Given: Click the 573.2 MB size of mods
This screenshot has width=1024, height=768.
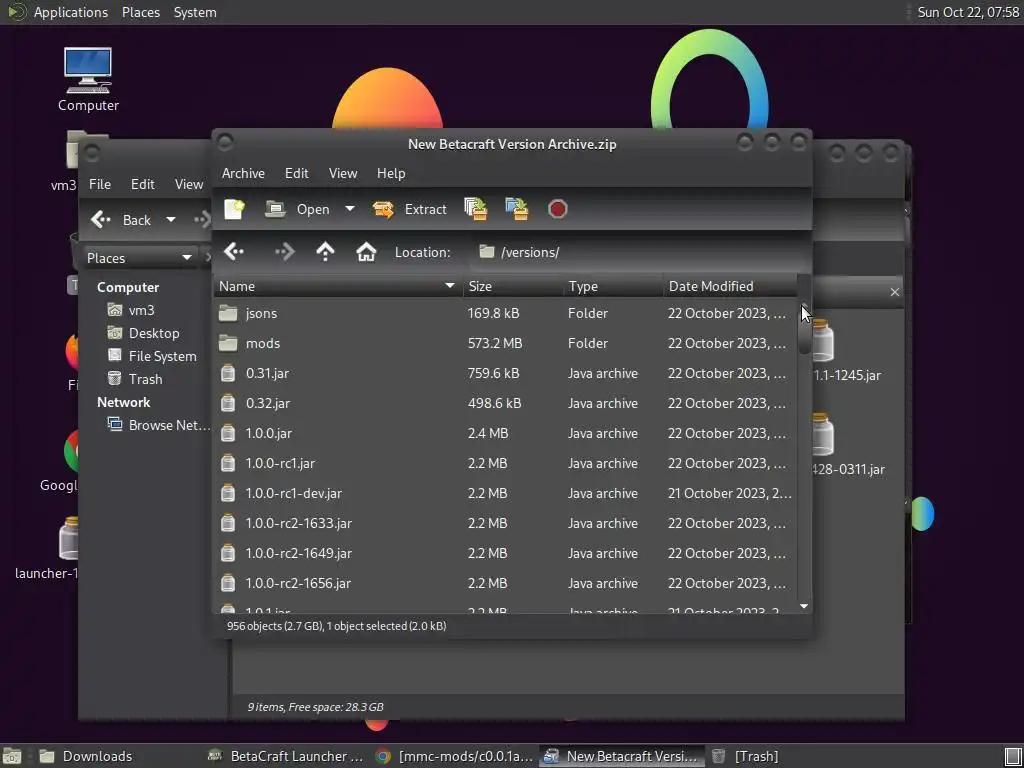Looking at the screenshot, I should (x=495, y=344).
